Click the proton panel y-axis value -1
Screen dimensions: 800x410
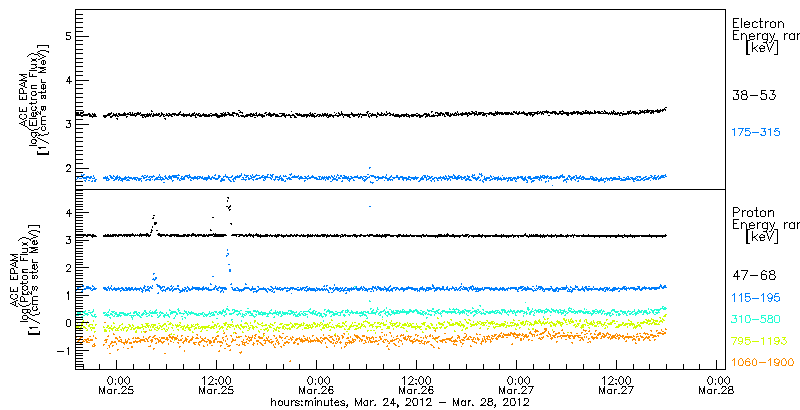coord(63,351)
